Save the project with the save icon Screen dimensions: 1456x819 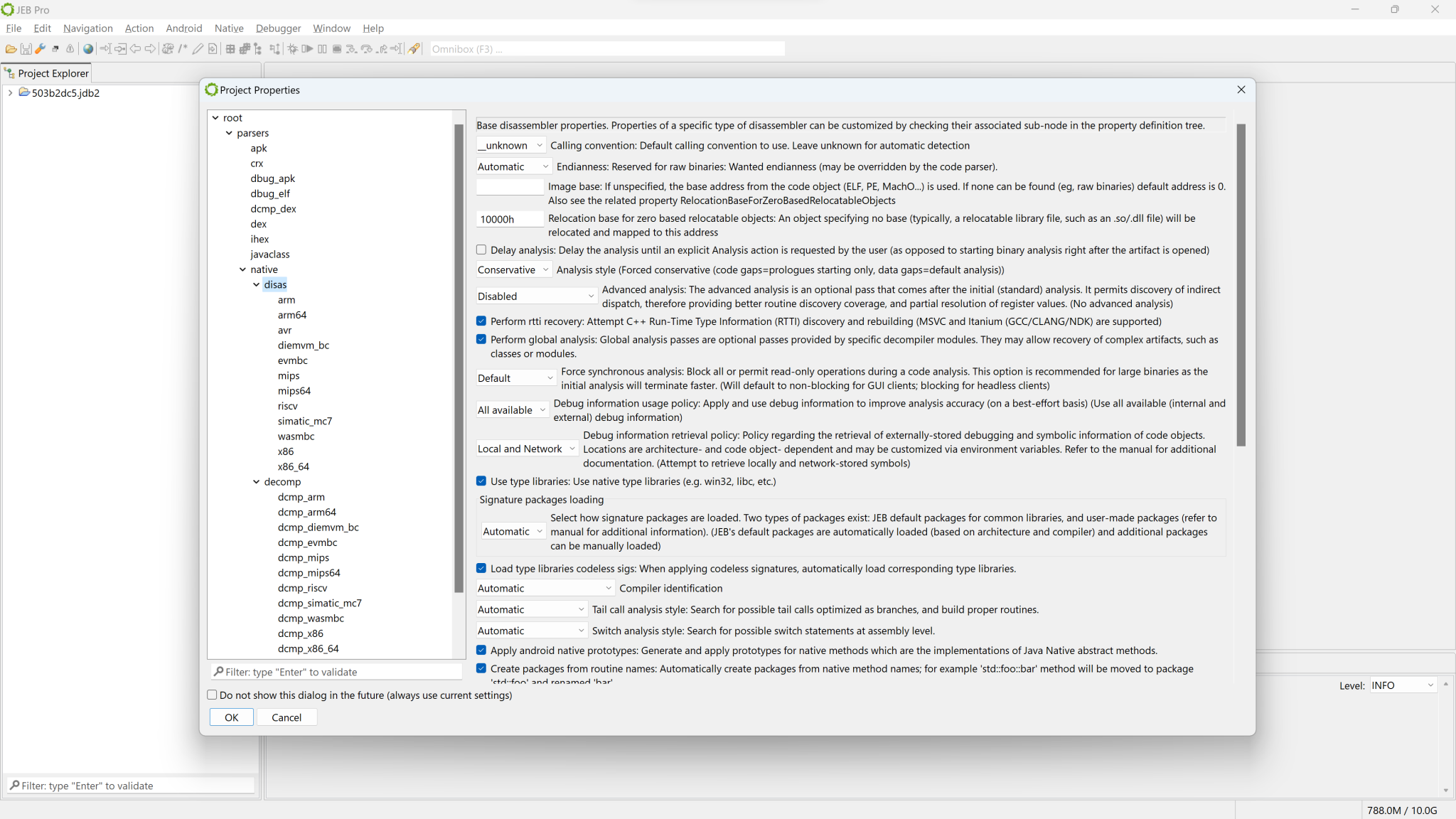tap(26, 49)
